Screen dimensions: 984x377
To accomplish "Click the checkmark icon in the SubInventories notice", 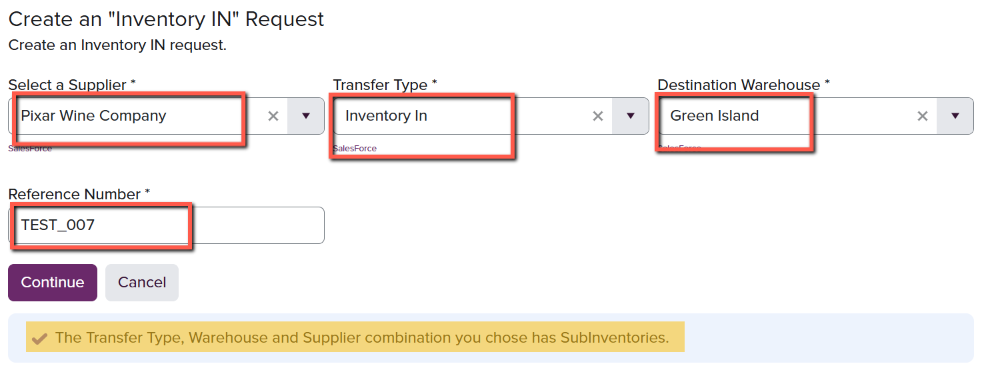I will [40, 339].
